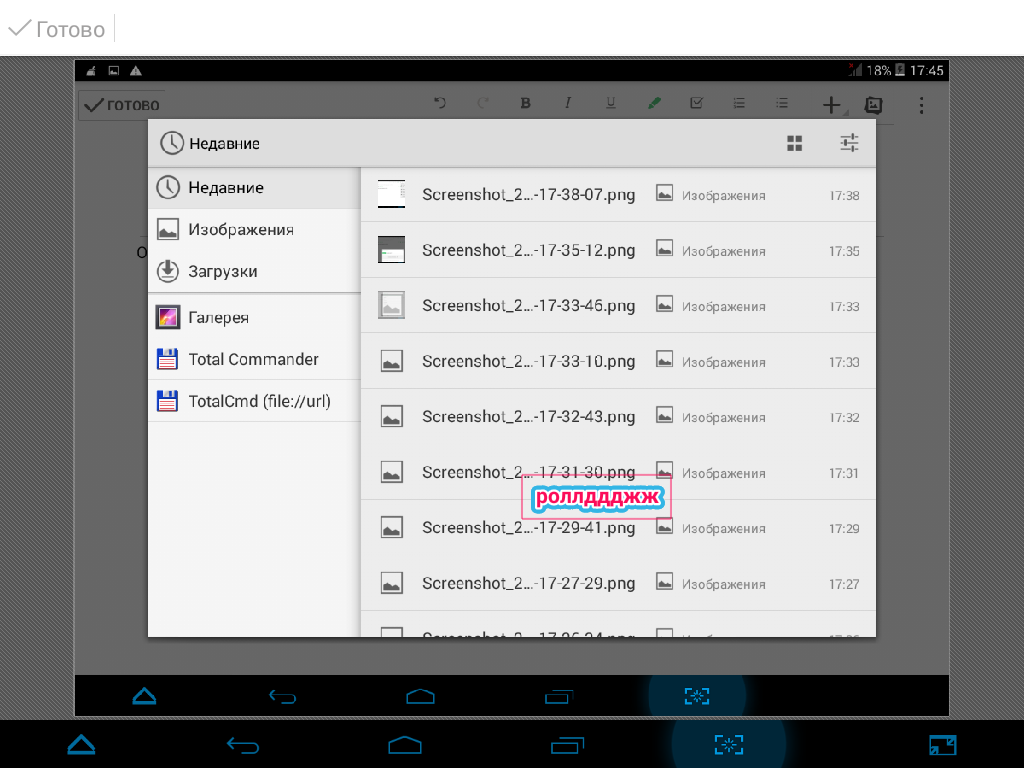The width and height of the screenshot is (1024, 768).
Task: Tap the system recent apps button
Action: tap(567, 745)
